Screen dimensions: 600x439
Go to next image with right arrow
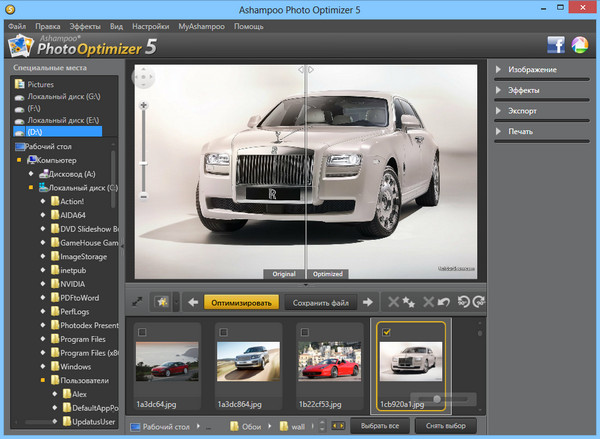point(367,300)
